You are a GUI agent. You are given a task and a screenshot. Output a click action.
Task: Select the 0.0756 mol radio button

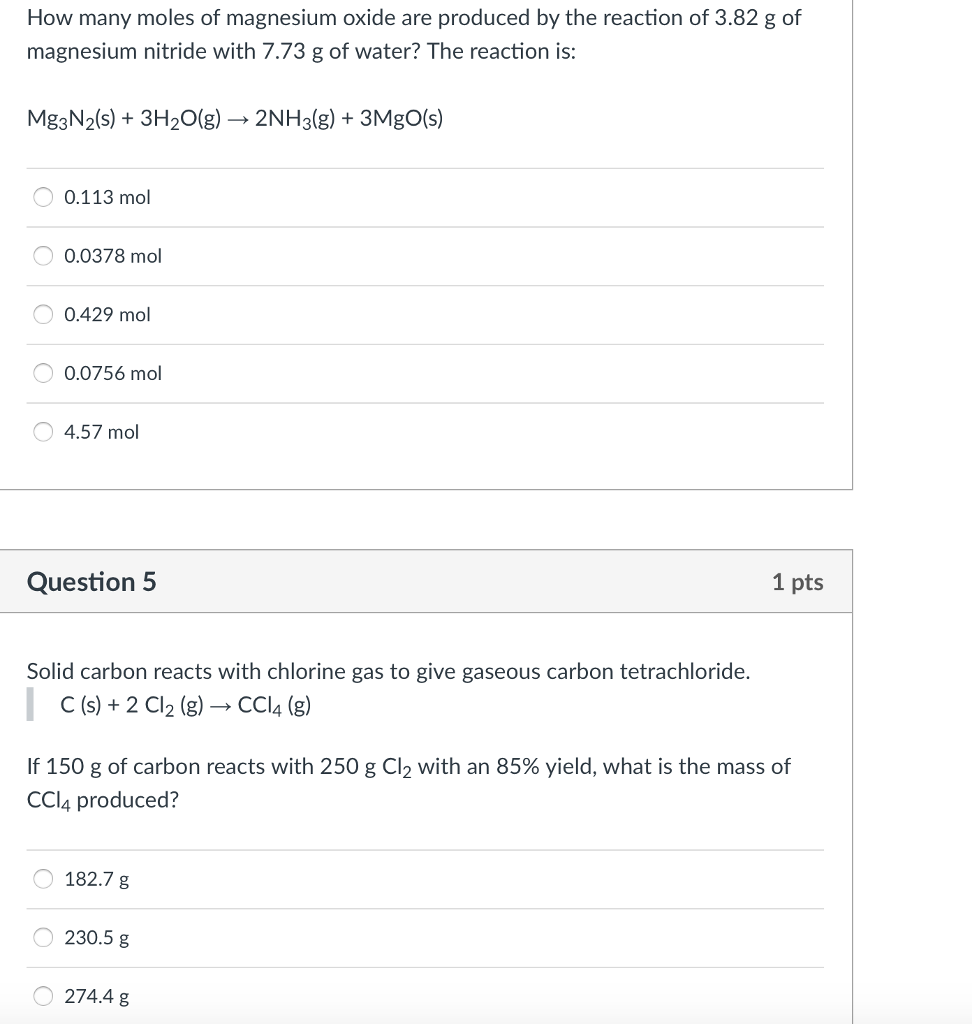[x=43, y=373]
